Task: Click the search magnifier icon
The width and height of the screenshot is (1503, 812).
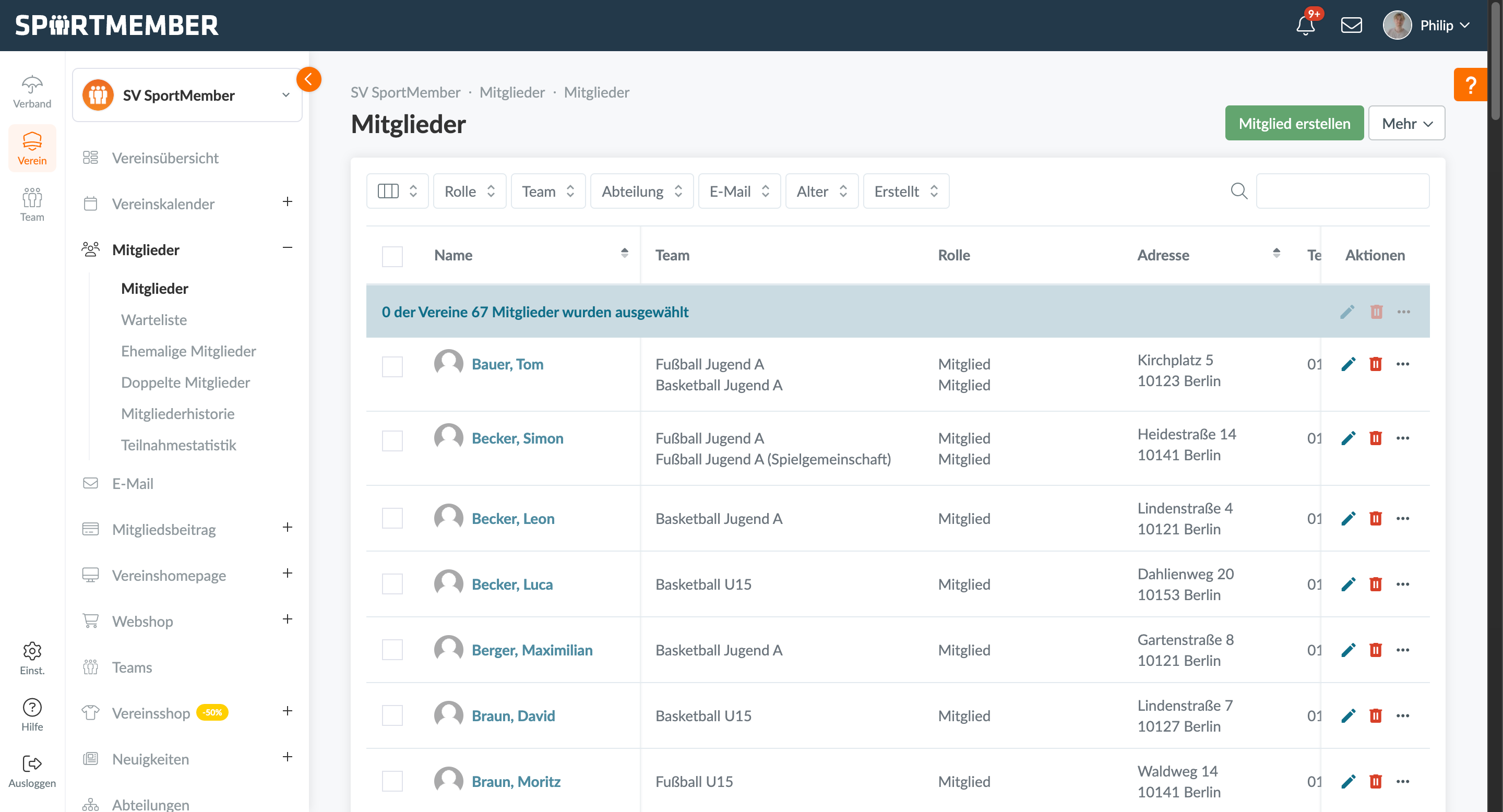Action: click(x=1239, y=192)
